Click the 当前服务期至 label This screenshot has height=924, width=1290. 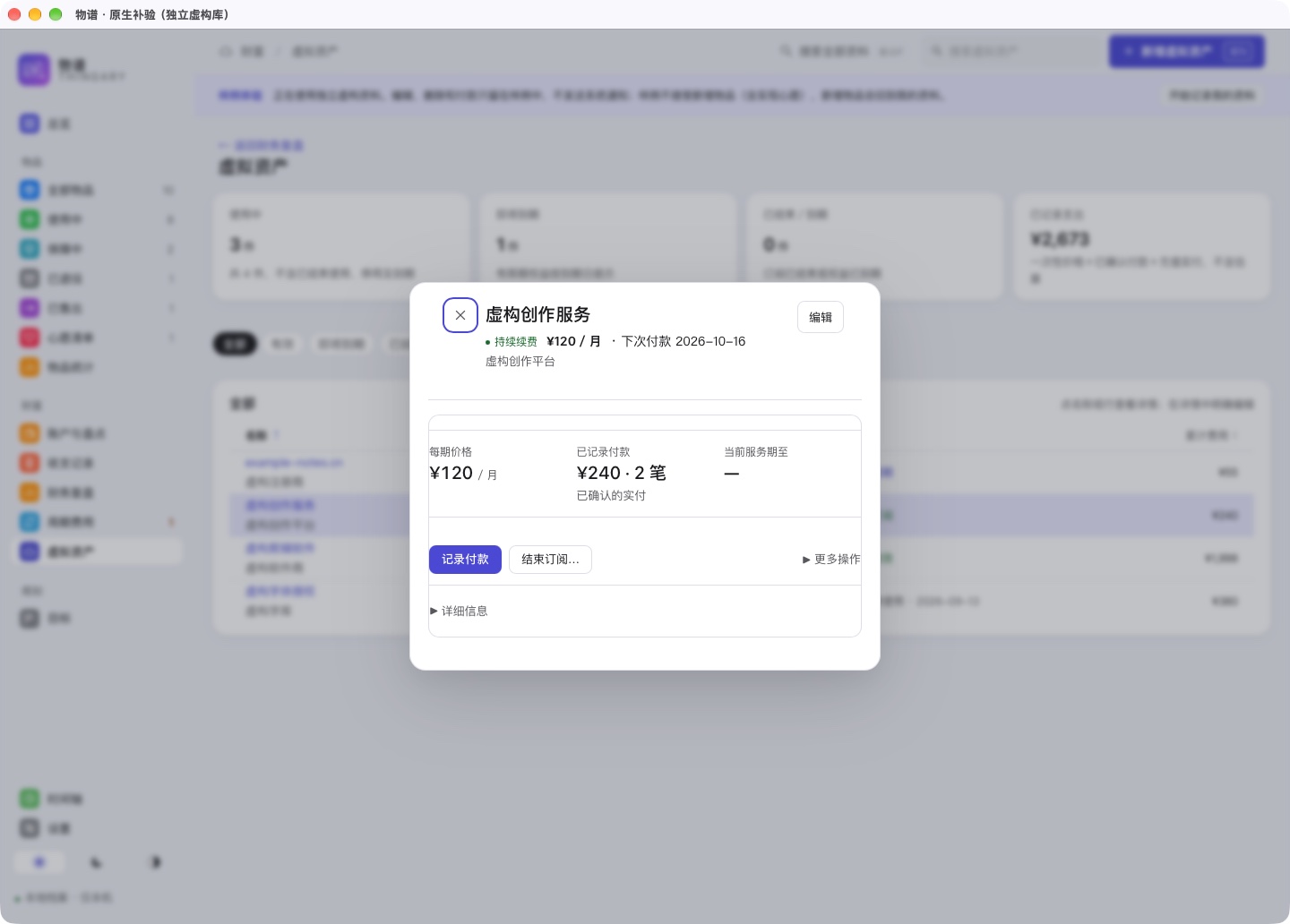pos(756,452)
